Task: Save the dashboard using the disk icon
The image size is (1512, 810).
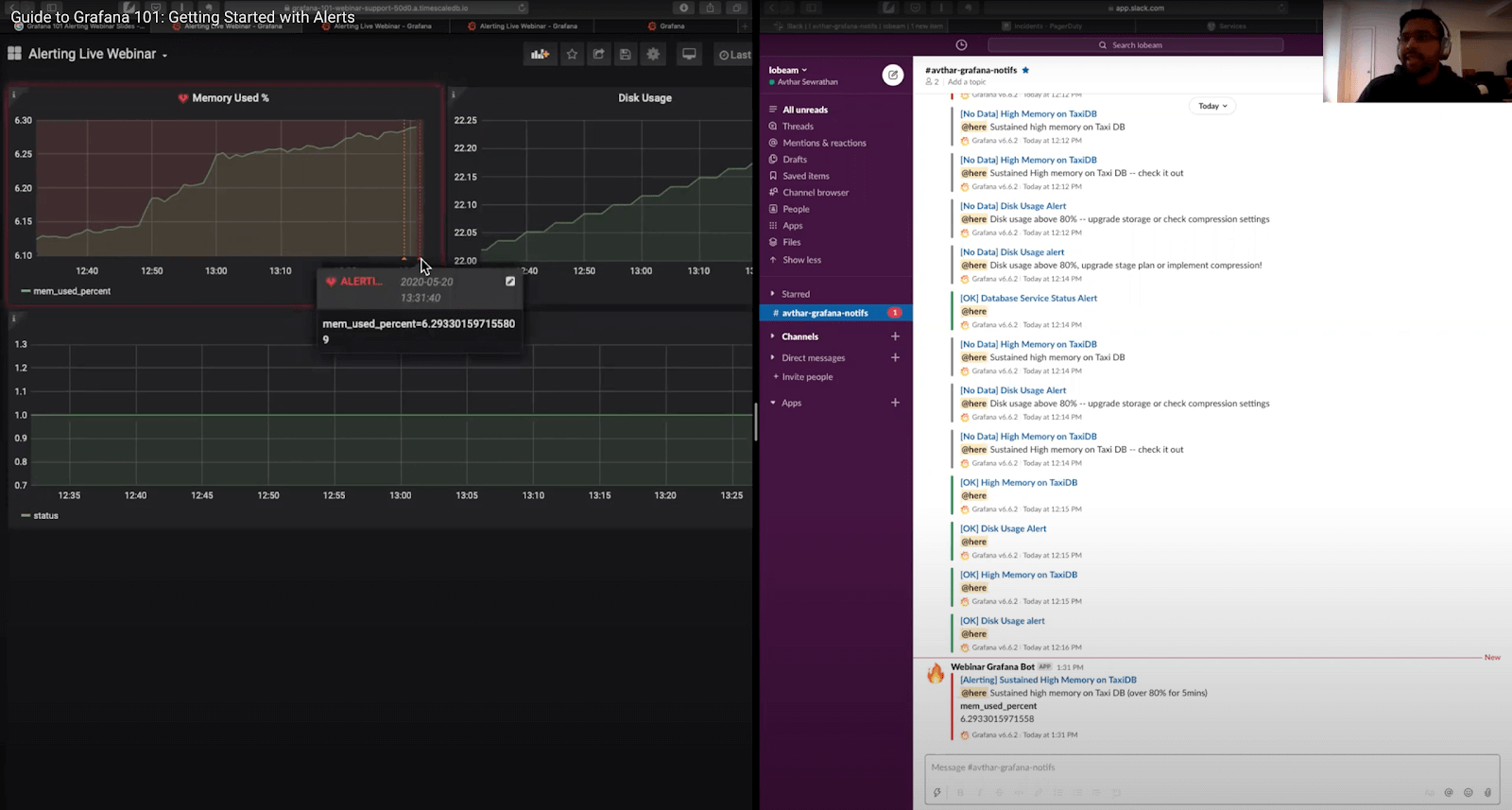Action: click(x=625, y=55)
